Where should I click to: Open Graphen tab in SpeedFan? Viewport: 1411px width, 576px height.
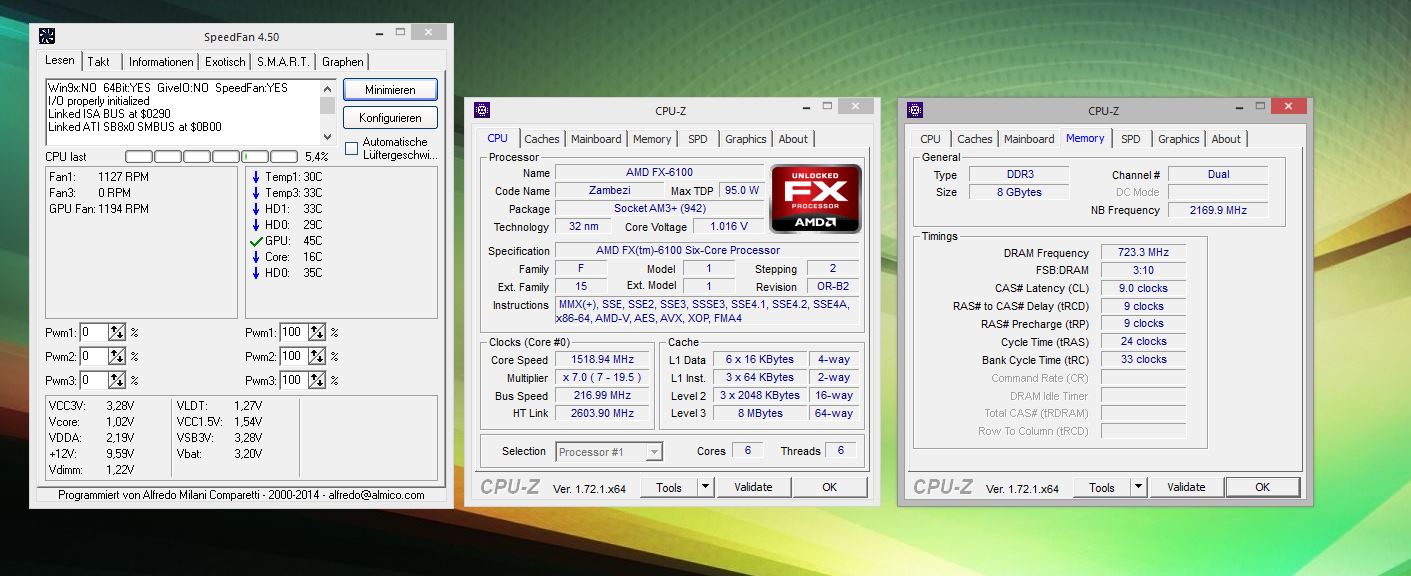[343, 62]
